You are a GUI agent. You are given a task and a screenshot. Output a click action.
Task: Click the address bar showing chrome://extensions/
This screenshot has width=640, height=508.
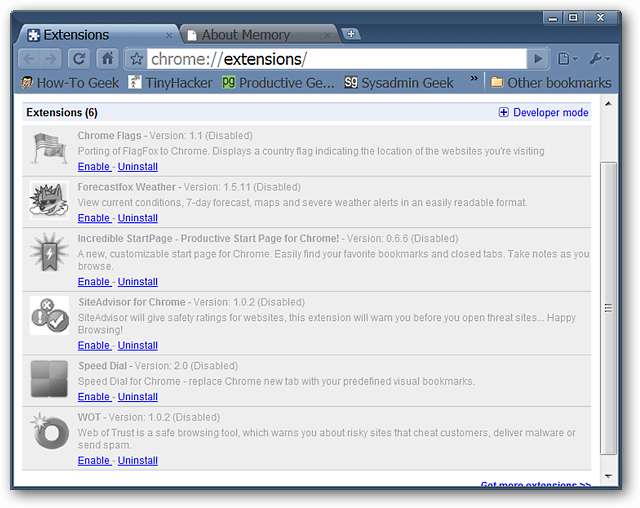point(337,60)
